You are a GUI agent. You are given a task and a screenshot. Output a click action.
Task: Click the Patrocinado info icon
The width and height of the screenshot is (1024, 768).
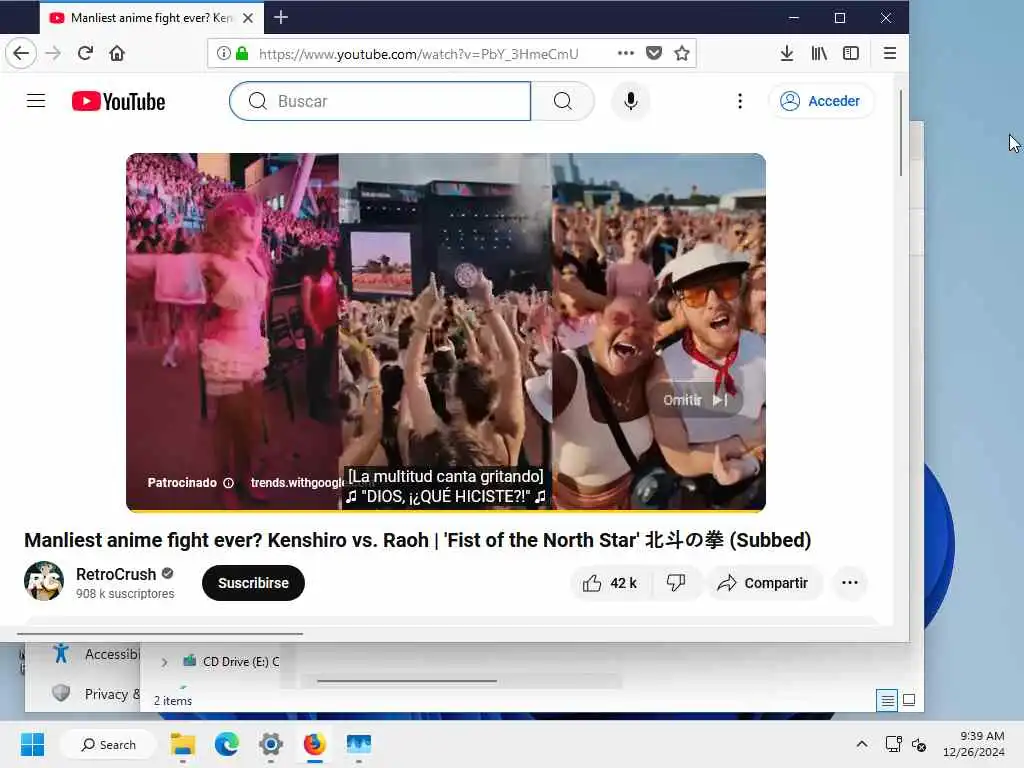click(x=229, y=483)
